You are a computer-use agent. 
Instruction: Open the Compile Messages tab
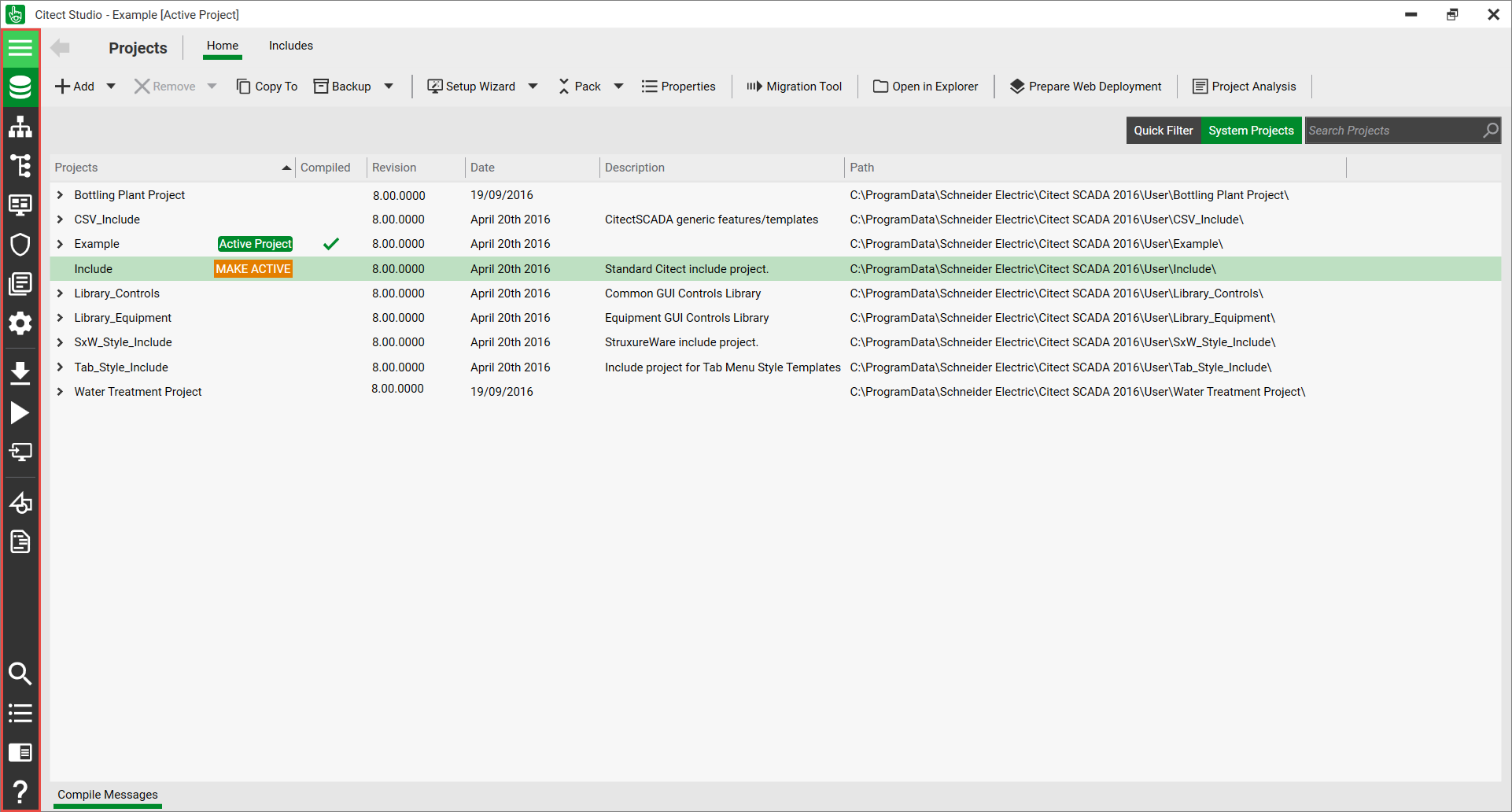click(x=108, y=795)
